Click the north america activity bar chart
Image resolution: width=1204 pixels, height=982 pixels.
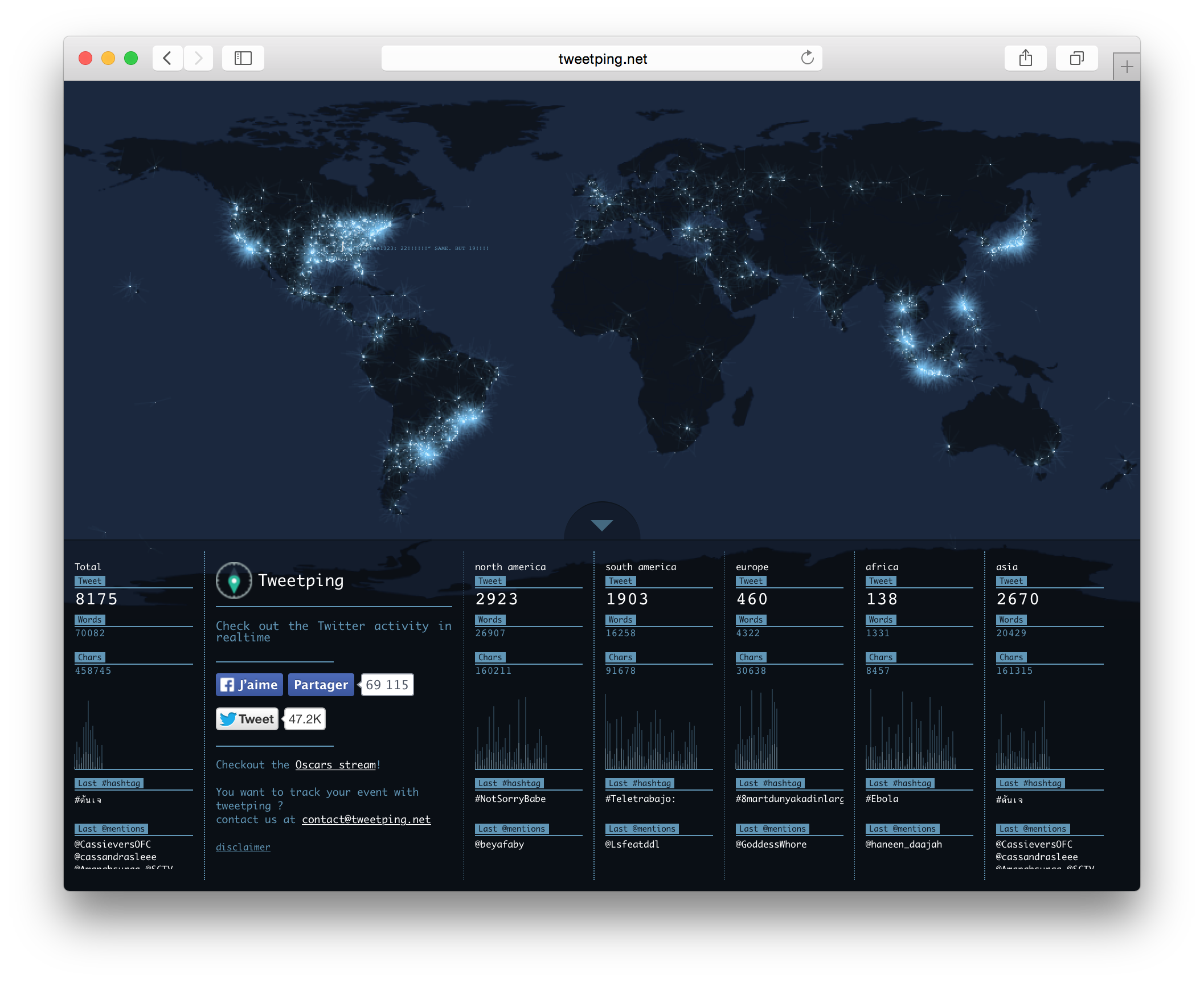point(511,733)
